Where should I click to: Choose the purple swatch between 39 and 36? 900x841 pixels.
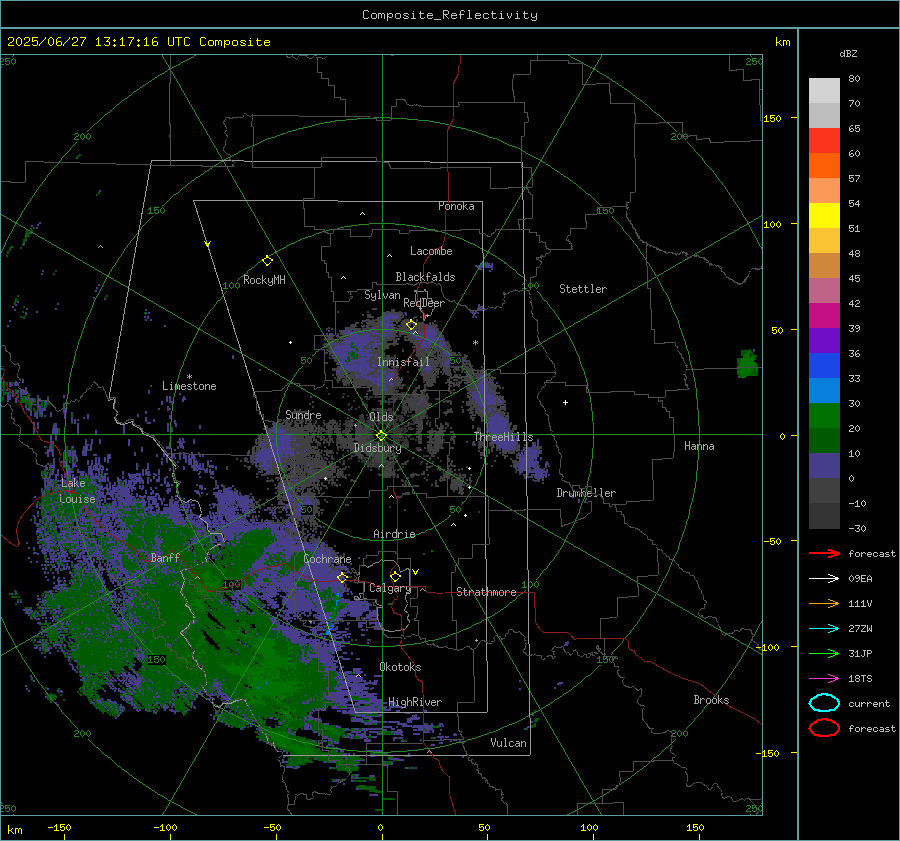tap(824, 341)
